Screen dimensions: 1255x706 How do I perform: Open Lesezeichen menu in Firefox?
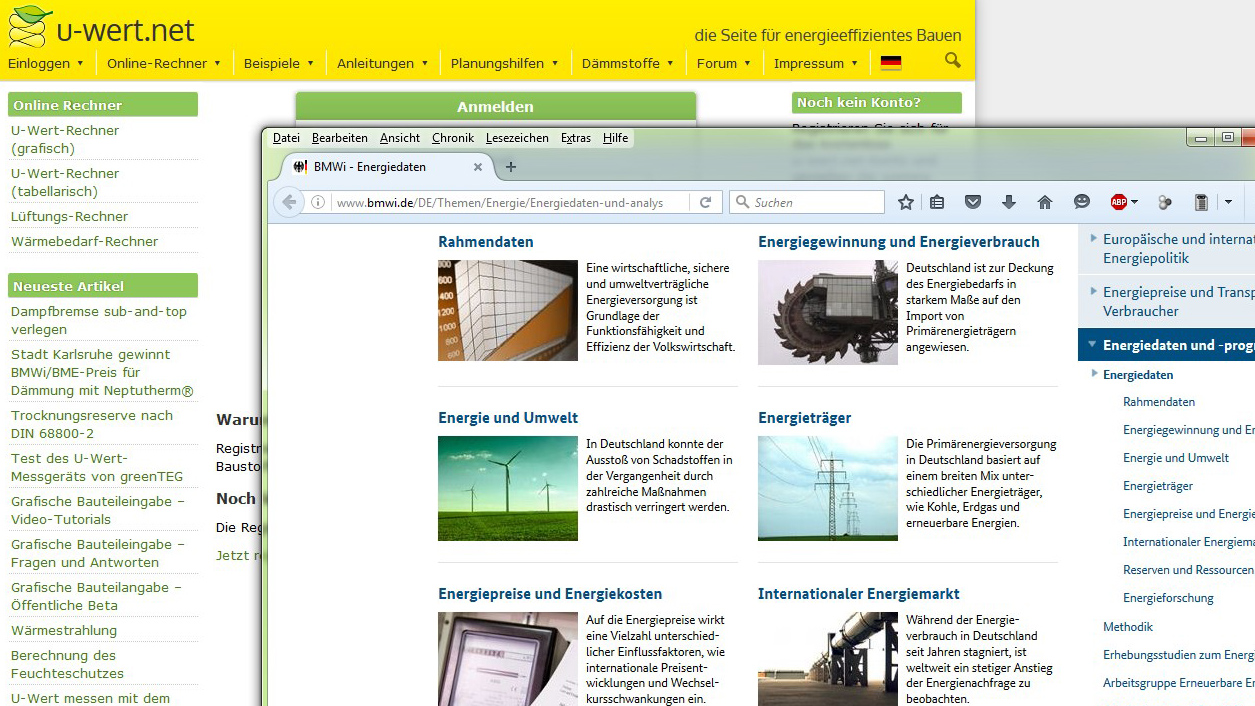(x=517, y=138)
